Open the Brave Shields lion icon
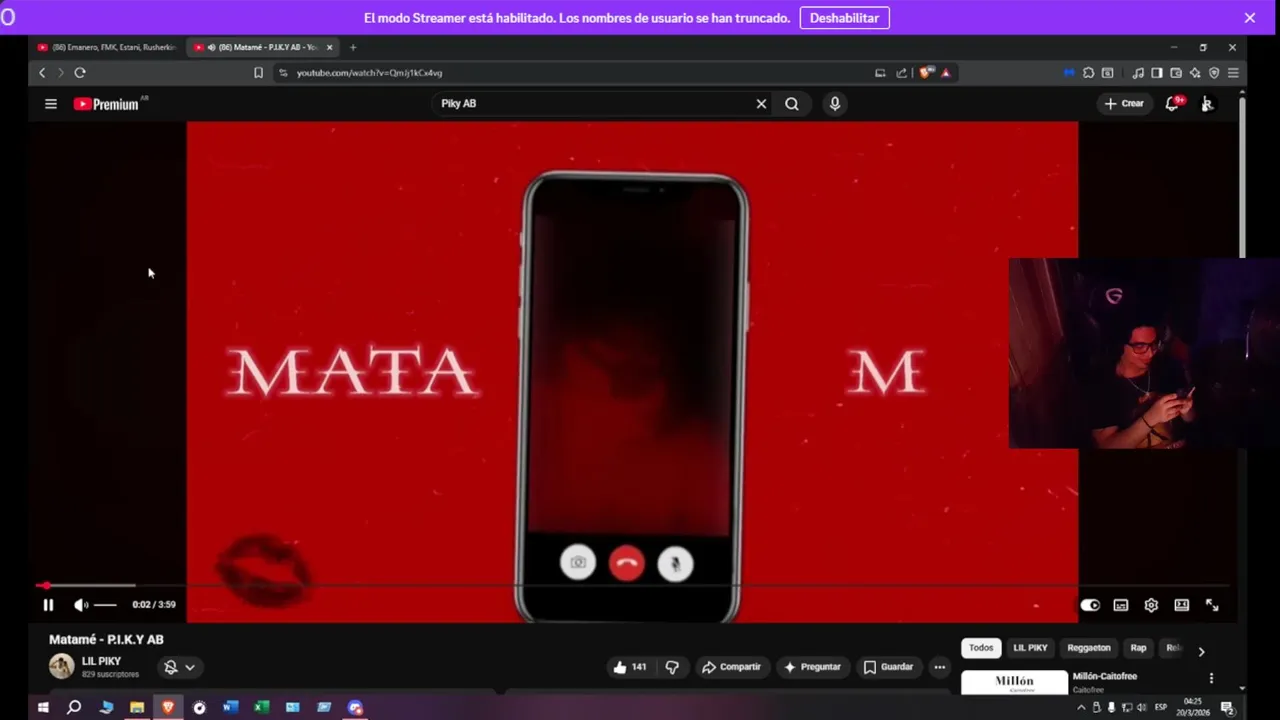This screenshot has width=1280, height=720. click(x=927, y=73)
